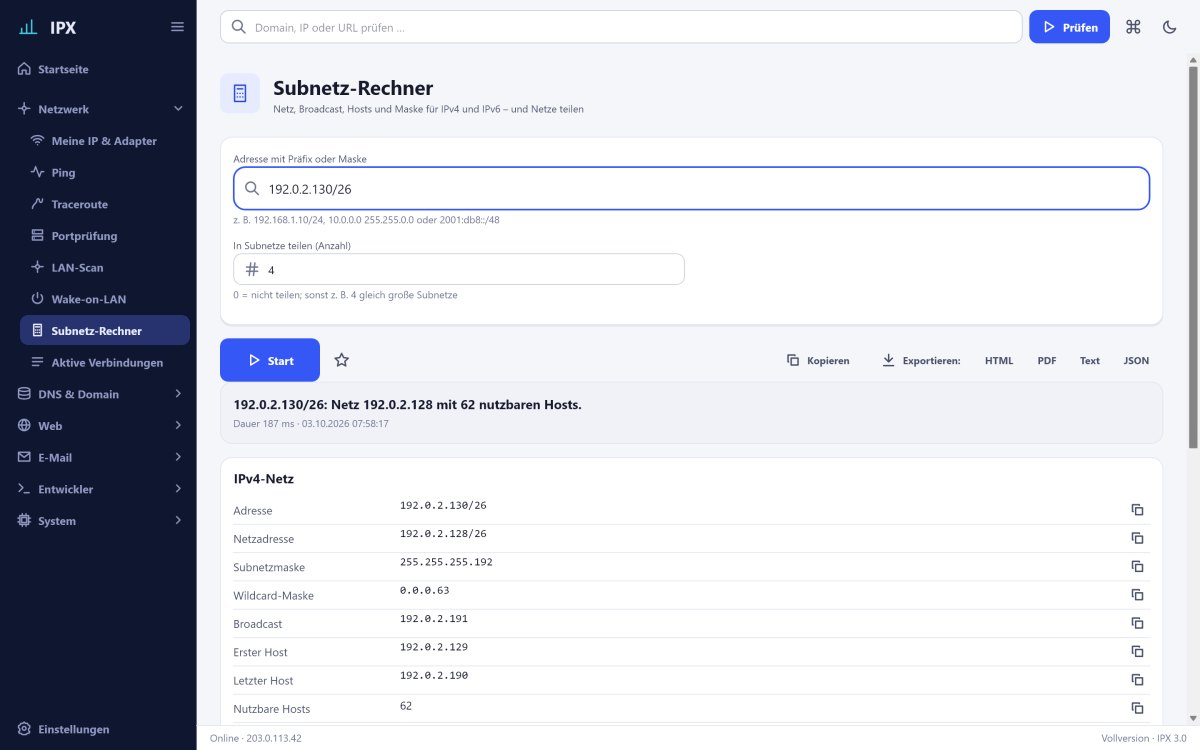Open the LAN-Scan tool
The height and width of the screenshot is (750, 1200).
coord(105,268)
